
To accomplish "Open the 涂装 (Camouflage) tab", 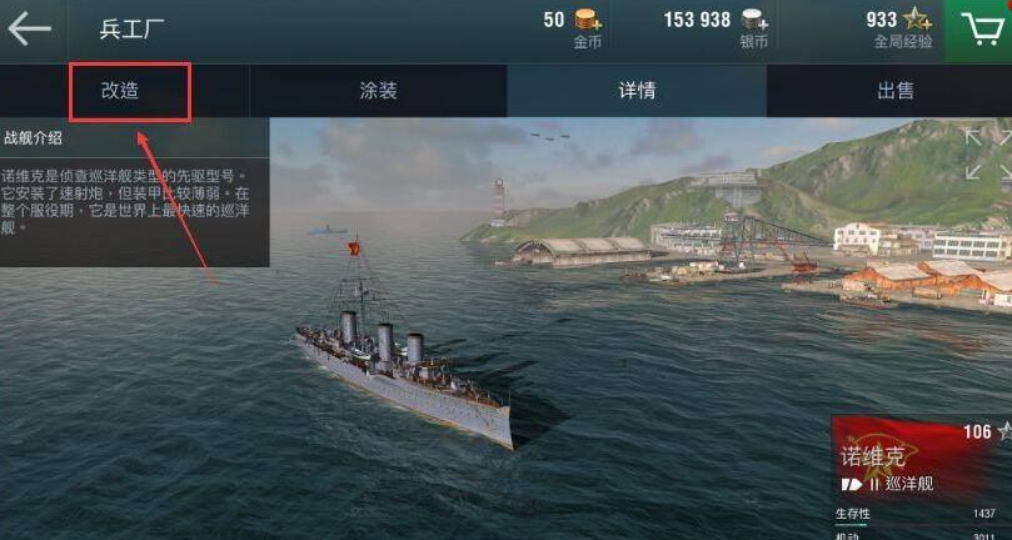I will [x=378, y=91].
